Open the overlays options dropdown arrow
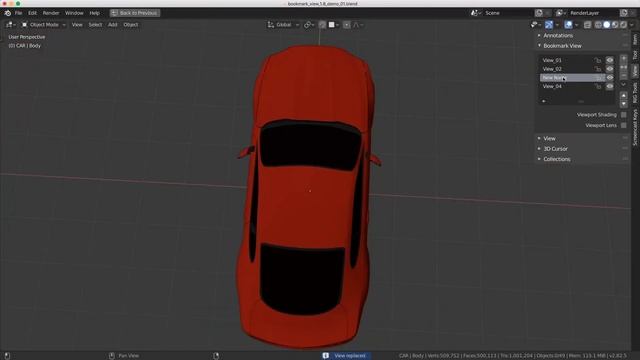640x360 pixels. 576,25
